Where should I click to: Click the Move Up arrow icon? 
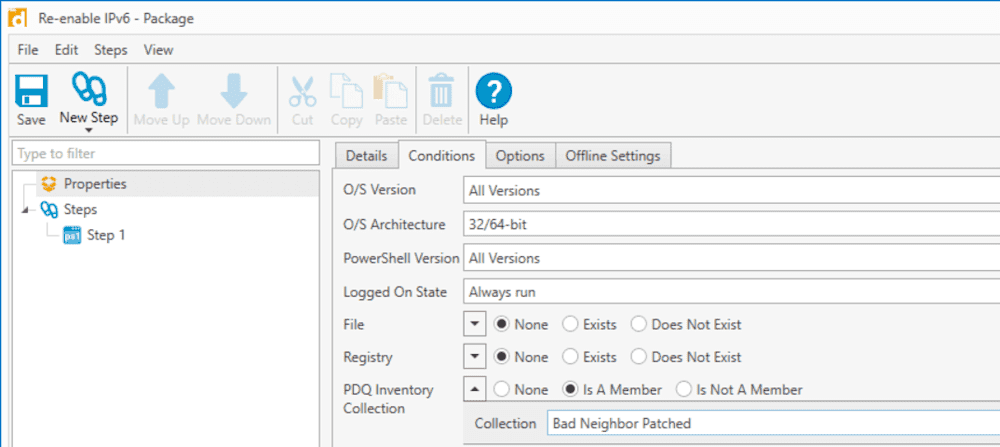161,91
